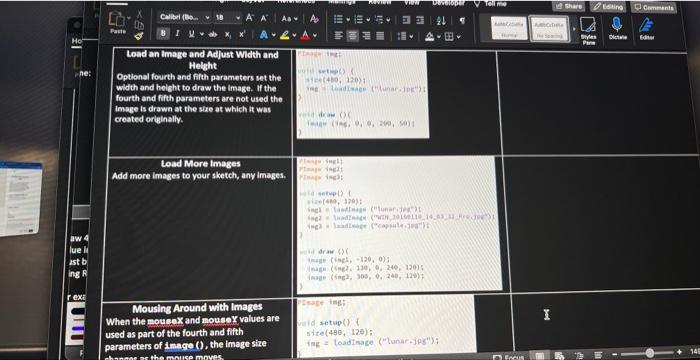The width and height of the screenshot is (700, 360).
Task: Click 'Mousing Around with Images' heading
Action: tap(196, 308)
